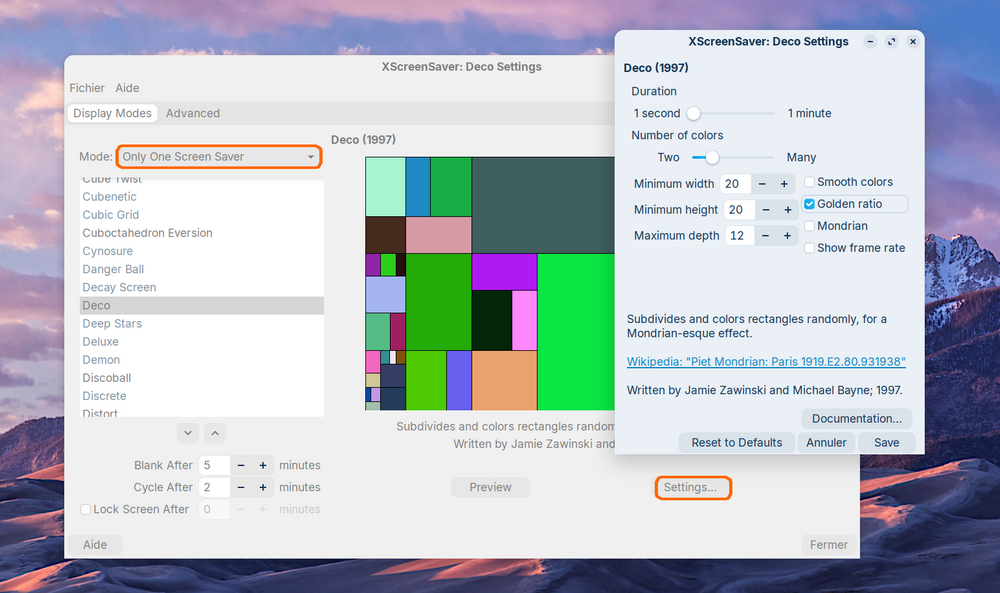
Task: Increase Minimum width with plus button
Action: 783,184
